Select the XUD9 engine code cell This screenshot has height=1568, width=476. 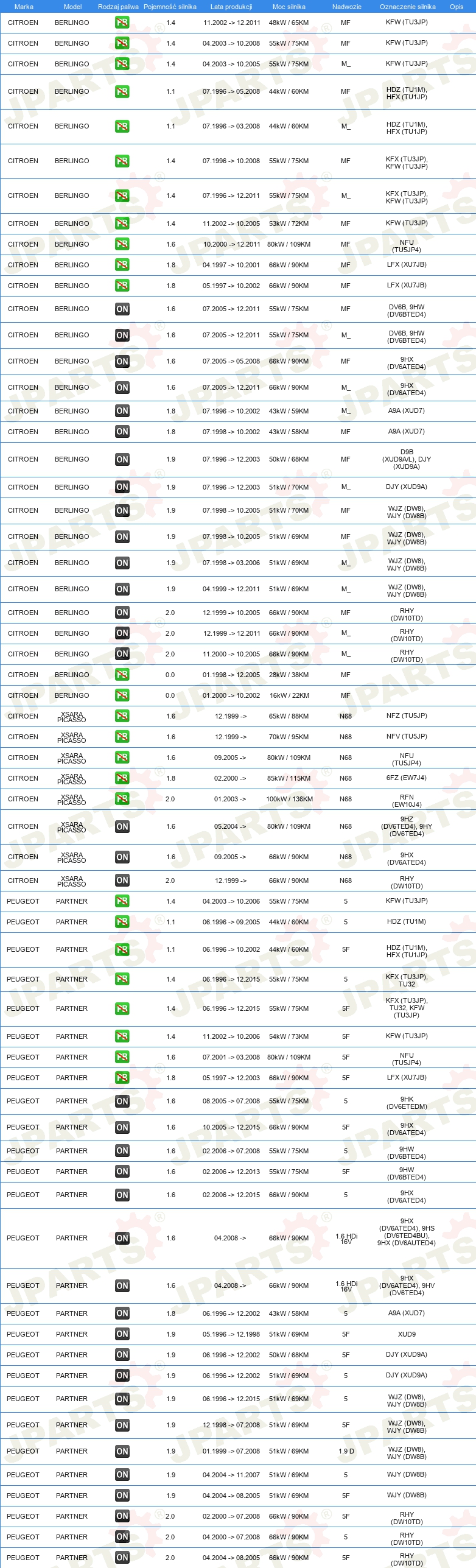pos(407,1334)
